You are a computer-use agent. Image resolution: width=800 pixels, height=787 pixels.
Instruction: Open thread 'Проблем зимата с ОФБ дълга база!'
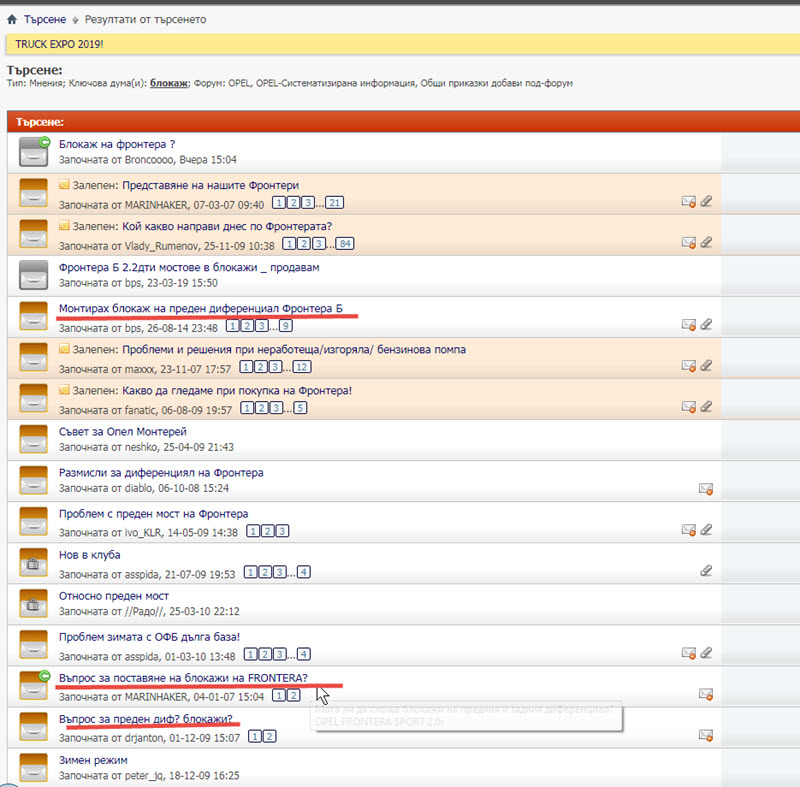click(149, 637)
